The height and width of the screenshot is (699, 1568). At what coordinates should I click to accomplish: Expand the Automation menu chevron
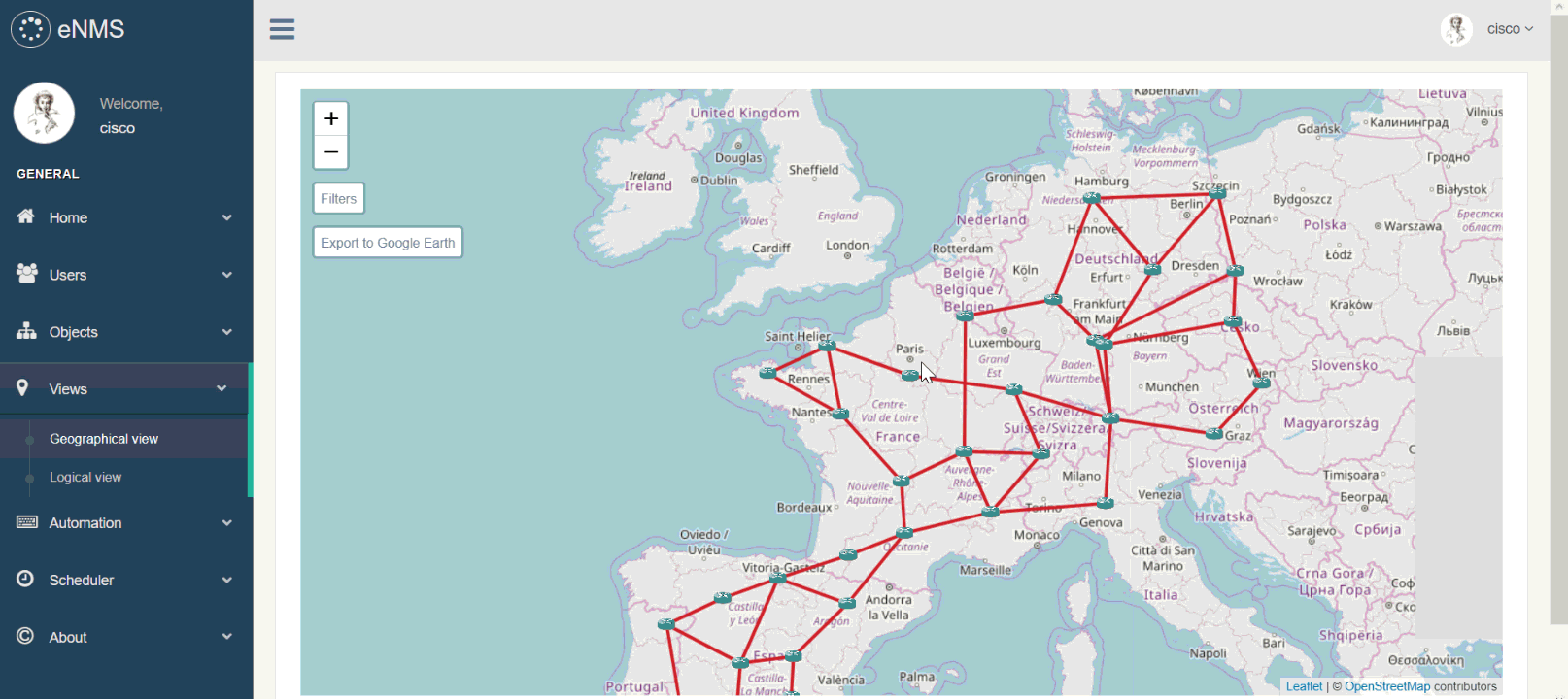tap(226, 523)
